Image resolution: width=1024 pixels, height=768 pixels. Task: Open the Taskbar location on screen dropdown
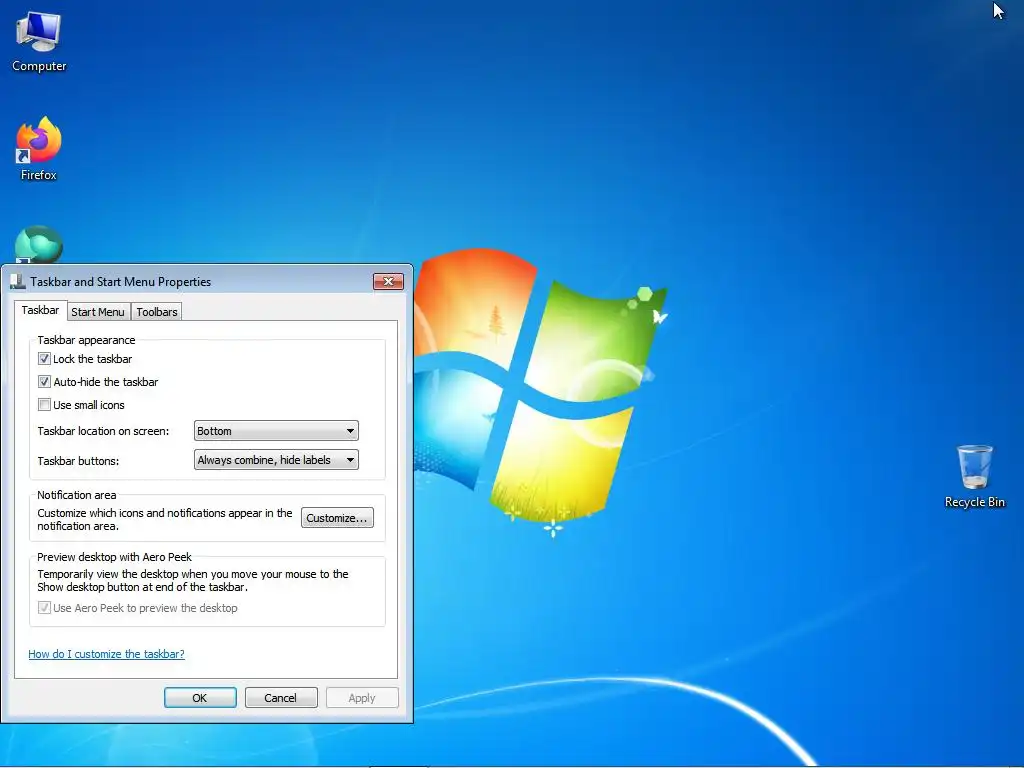click(276, 431)
